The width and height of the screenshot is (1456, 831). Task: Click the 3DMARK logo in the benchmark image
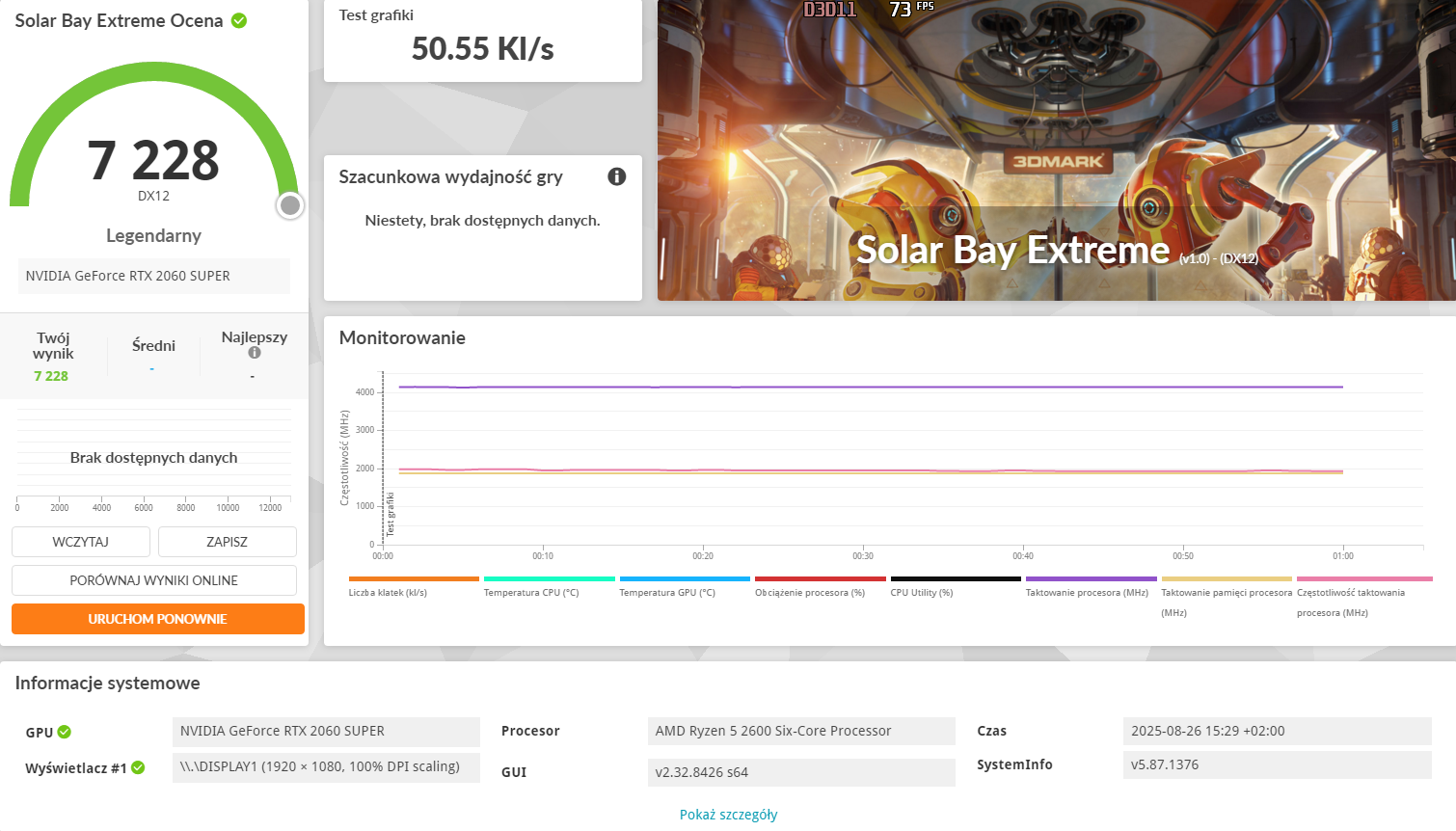(x=1058, y=161)
